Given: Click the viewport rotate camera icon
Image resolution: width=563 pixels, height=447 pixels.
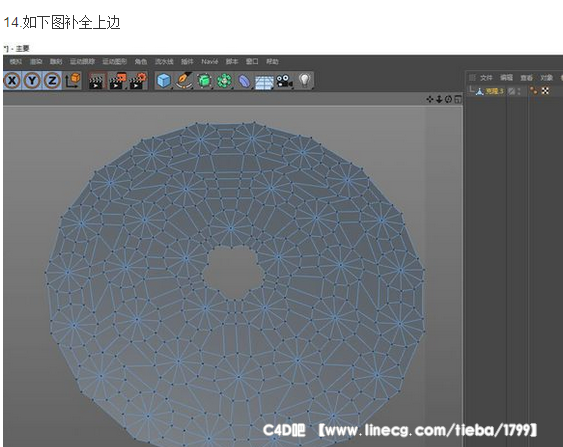Looking at the screenshot, I should (448, 99).
